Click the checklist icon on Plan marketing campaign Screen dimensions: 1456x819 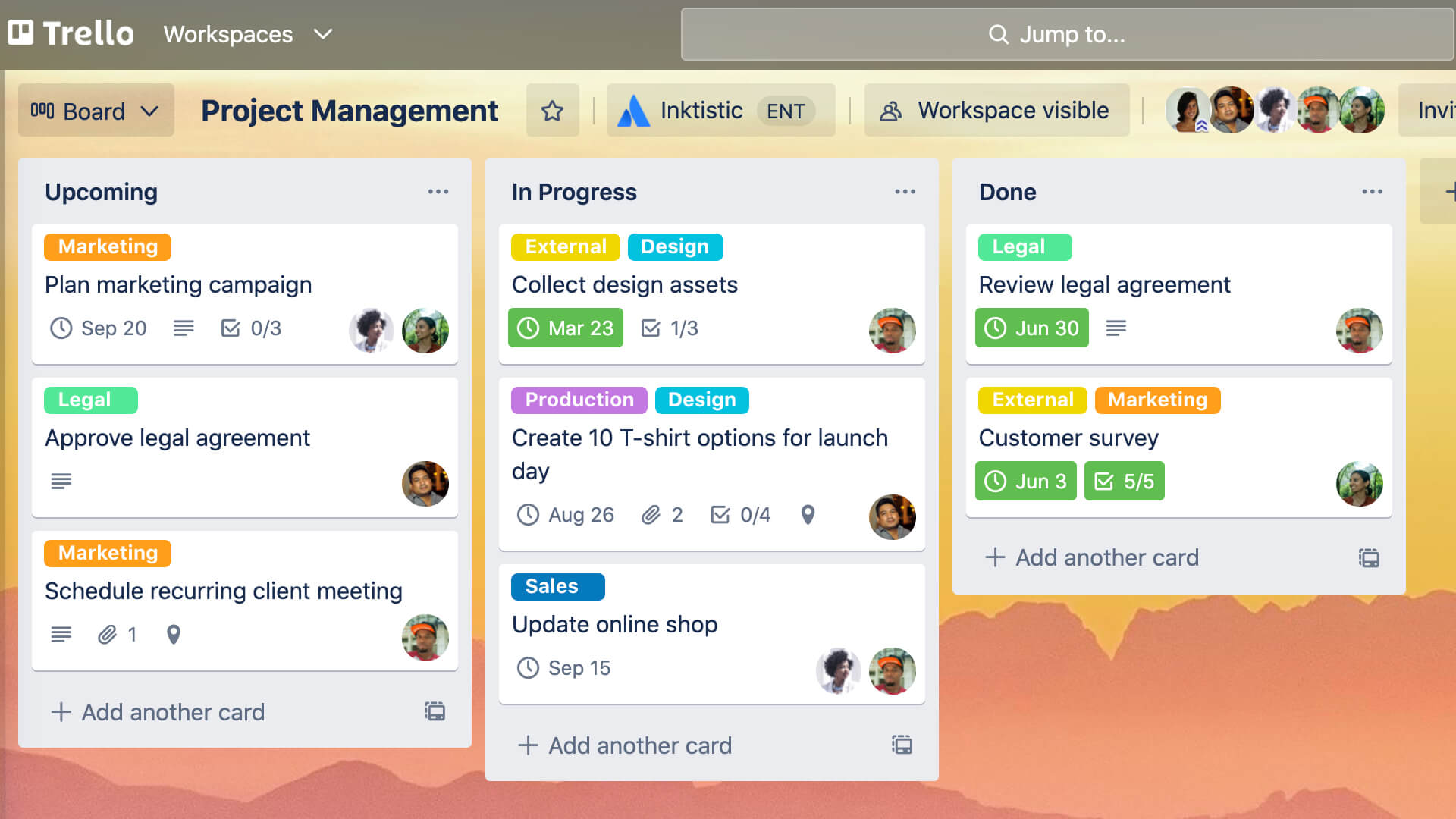[230, 328]
